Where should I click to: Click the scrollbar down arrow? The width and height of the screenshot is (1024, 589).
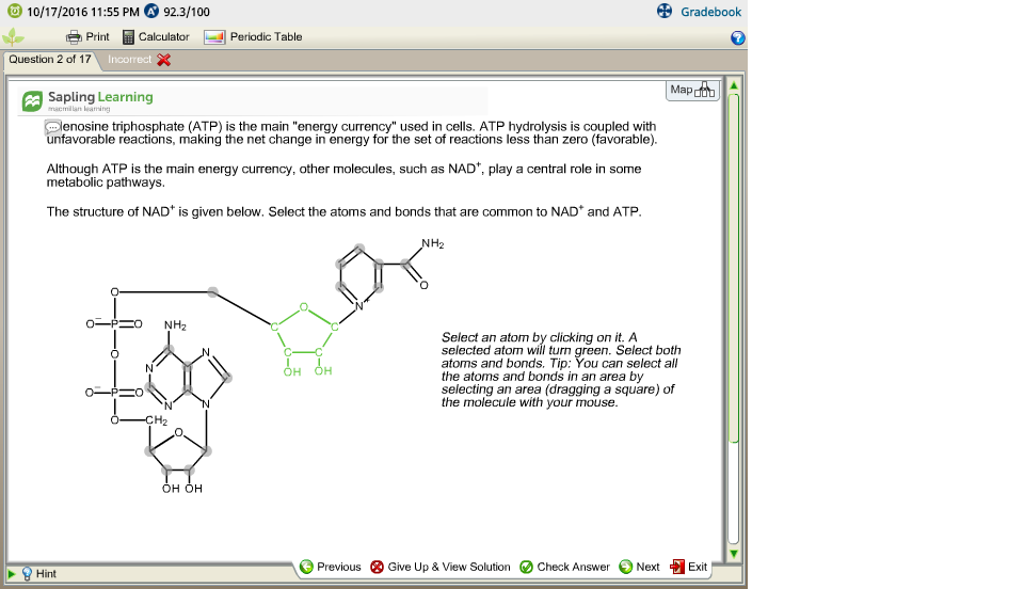coord(734,551)
